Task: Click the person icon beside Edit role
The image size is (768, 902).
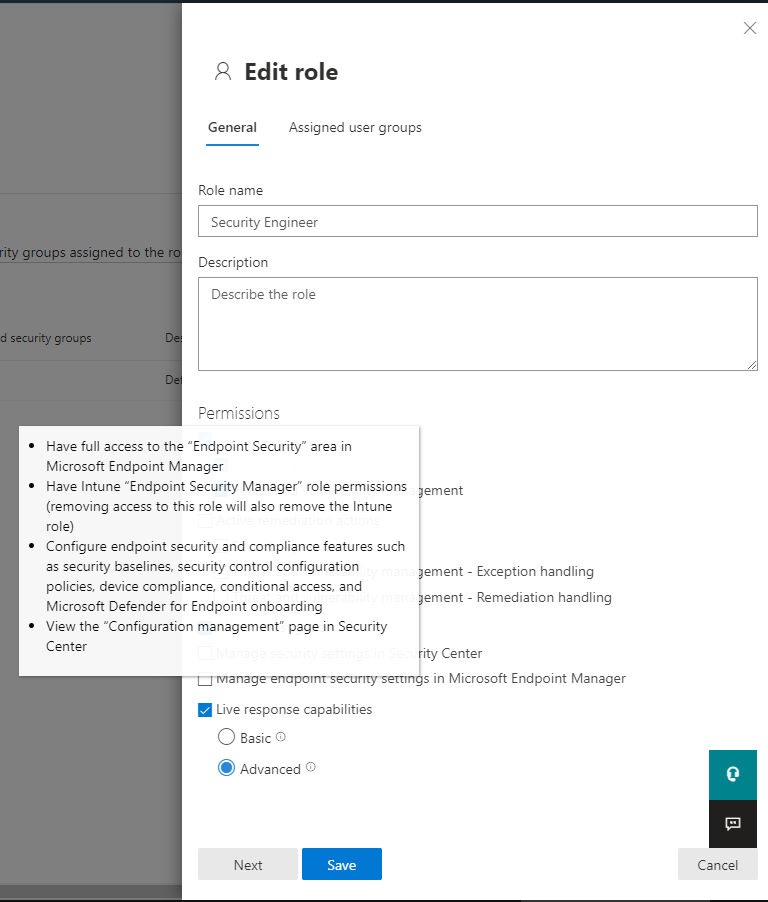Action: click(x=222, y=71)
